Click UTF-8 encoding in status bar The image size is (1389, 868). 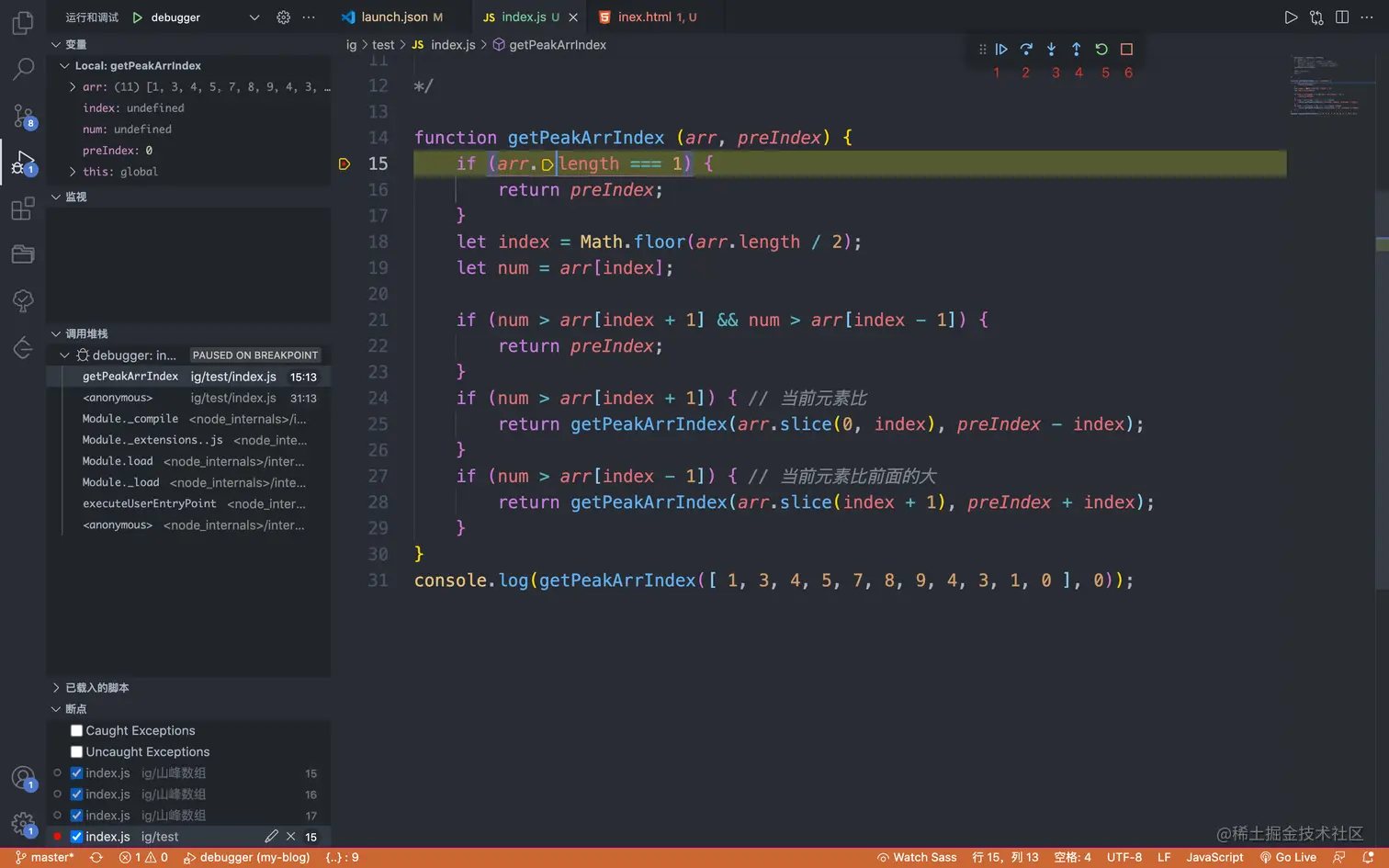point(1124,858)
